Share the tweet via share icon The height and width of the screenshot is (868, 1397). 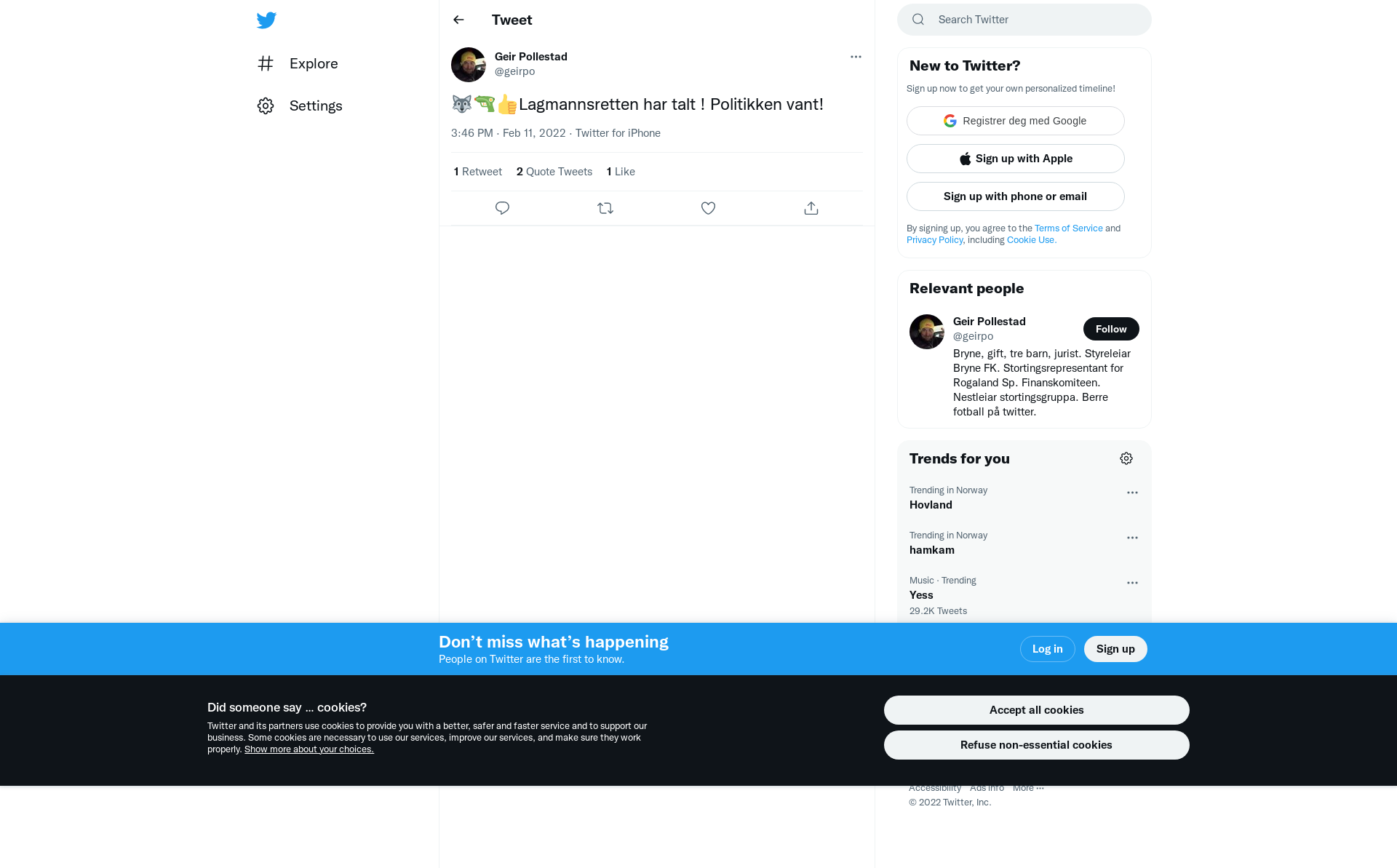tap(811, 208)
